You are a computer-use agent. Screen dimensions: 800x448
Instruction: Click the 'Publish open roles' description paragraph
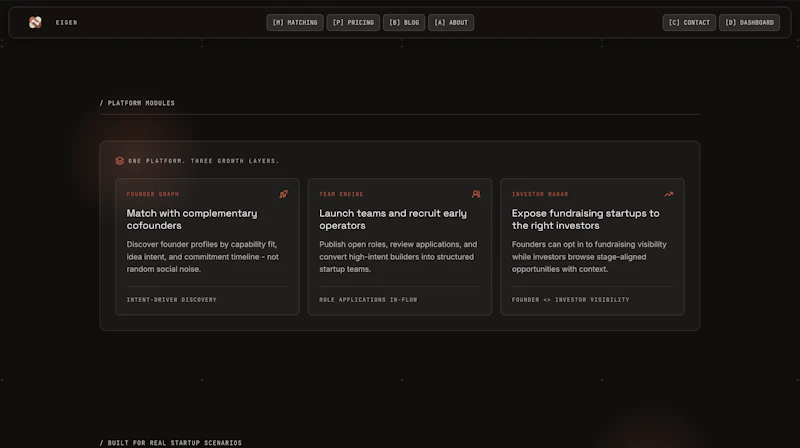pyautogui.click(x=398, y=257)
